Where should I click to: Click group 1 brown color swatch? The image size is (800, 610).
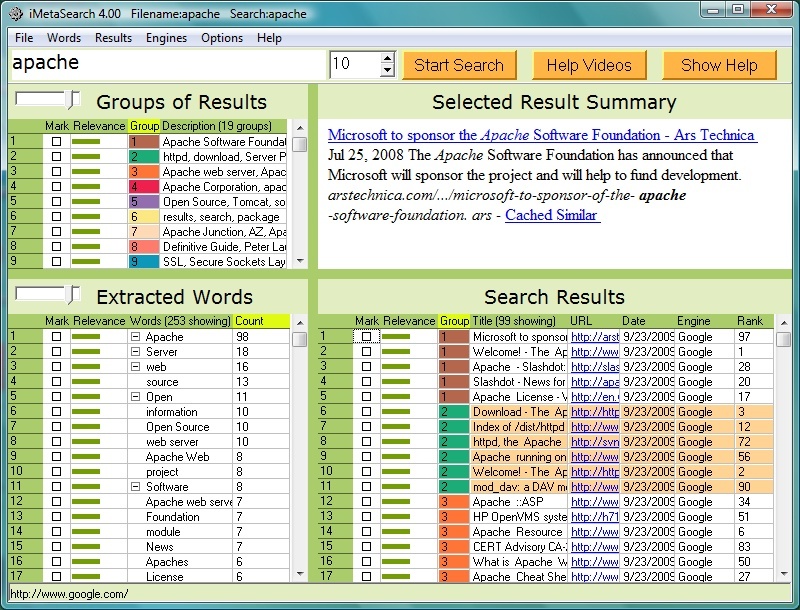point(144,142)
